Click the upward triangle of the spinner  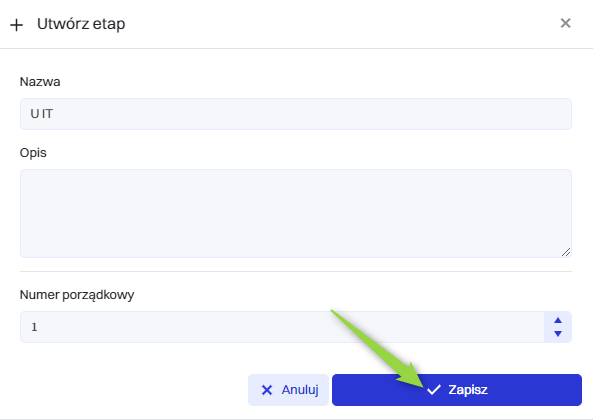558,320
